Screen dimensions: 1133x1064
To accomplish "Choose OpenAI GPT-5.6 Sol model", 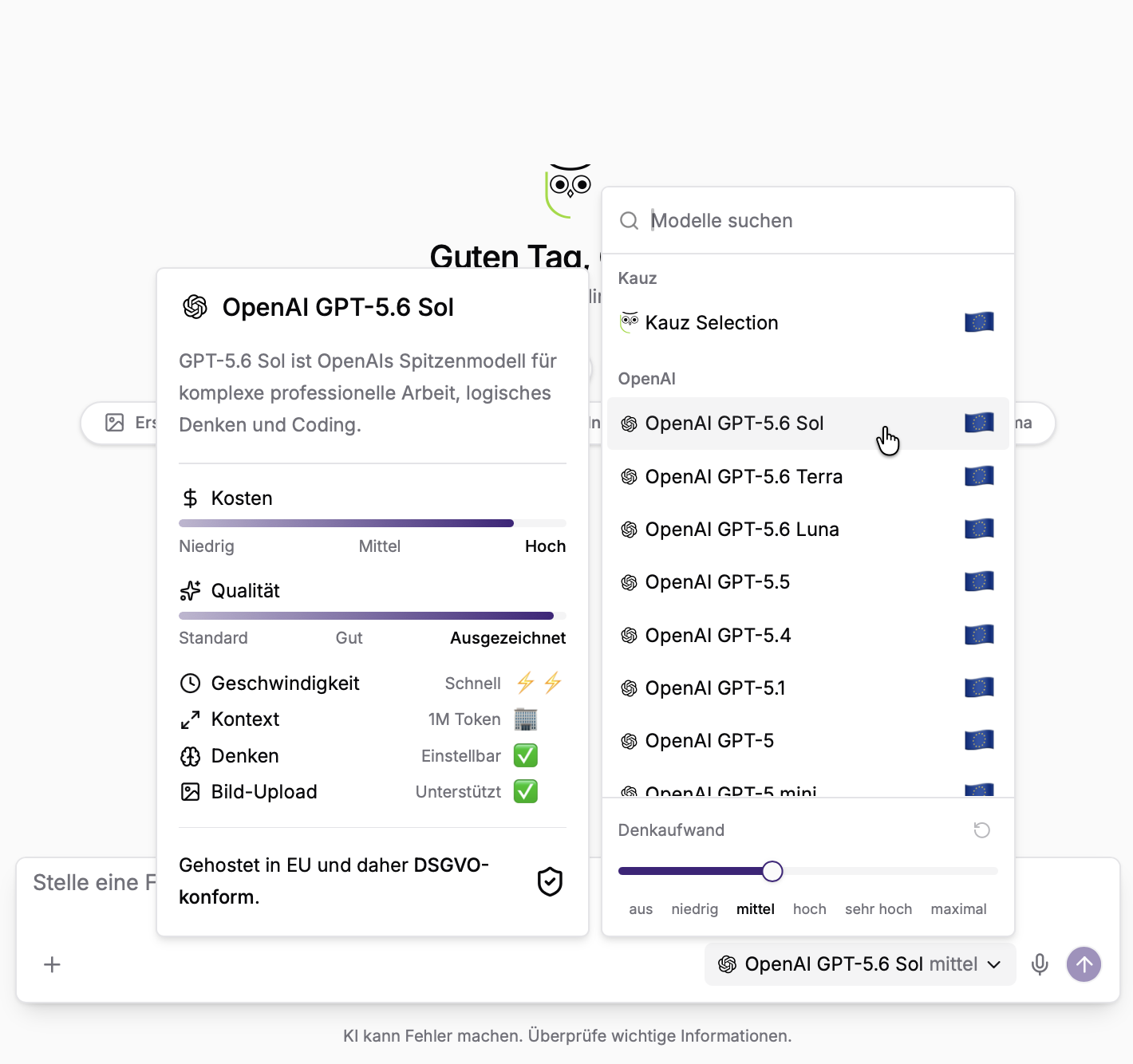I will pos(808,424).
